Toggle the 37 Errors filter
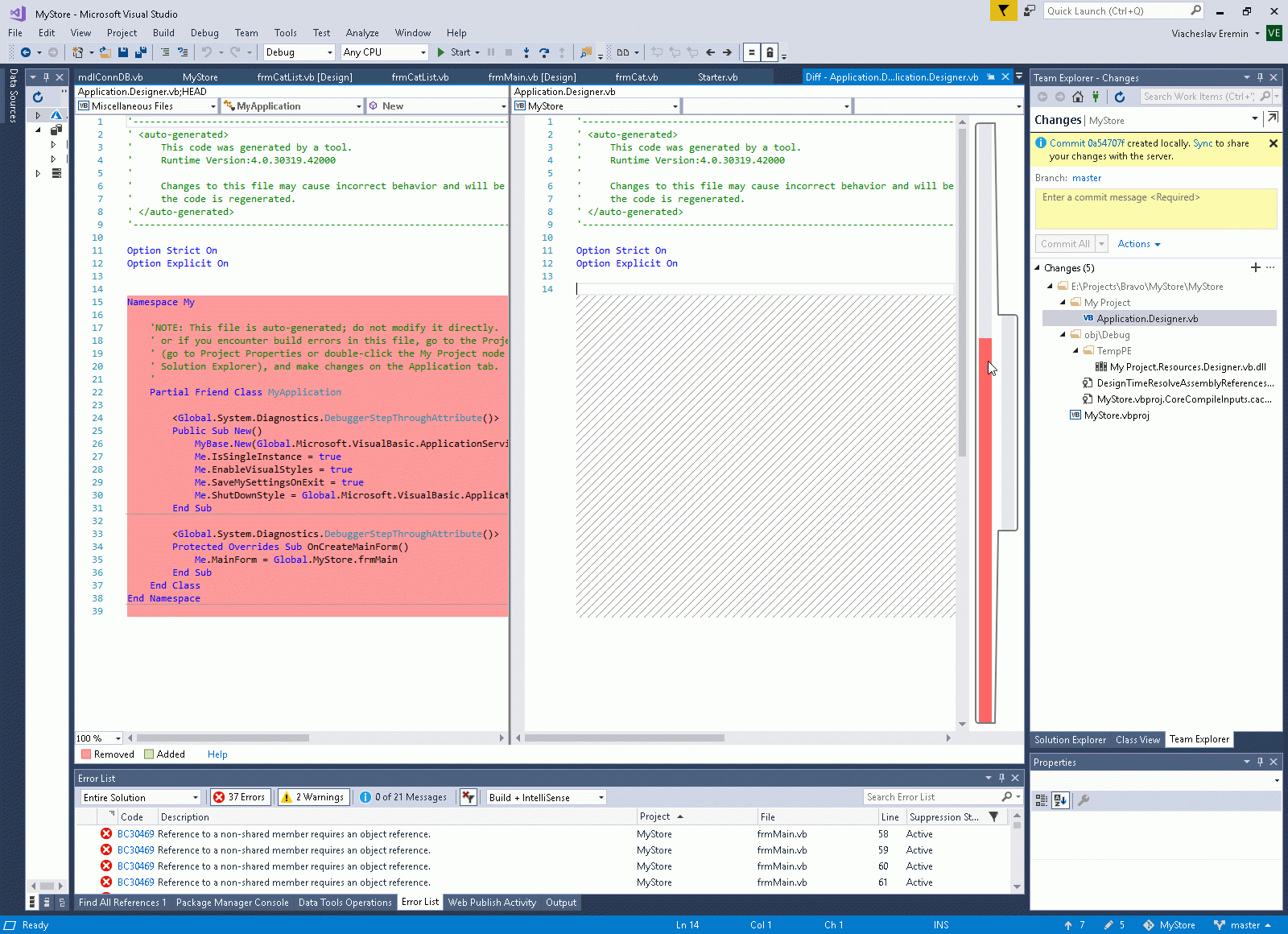This screenshot has width=1288, height=934. 240,797
